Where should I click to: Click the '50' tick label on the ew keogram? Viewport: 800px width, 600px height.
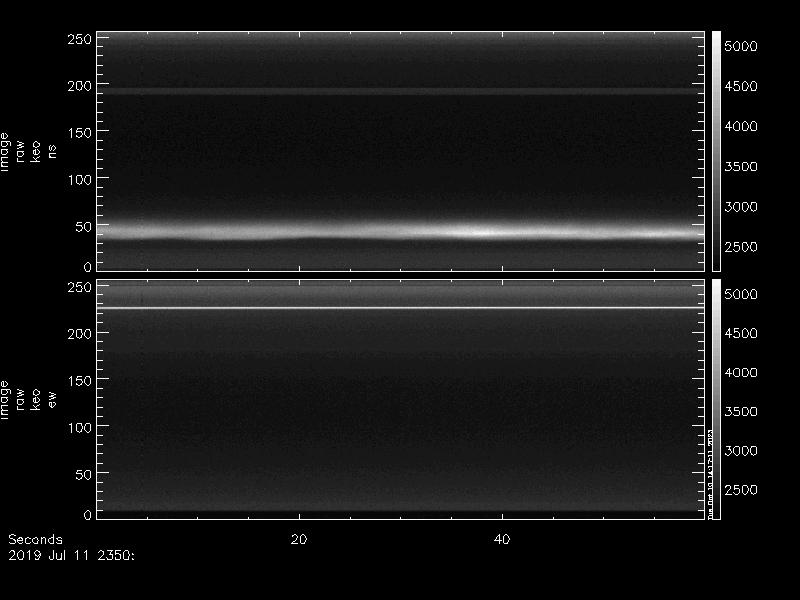pyautogui.click(x=84, y=474)
